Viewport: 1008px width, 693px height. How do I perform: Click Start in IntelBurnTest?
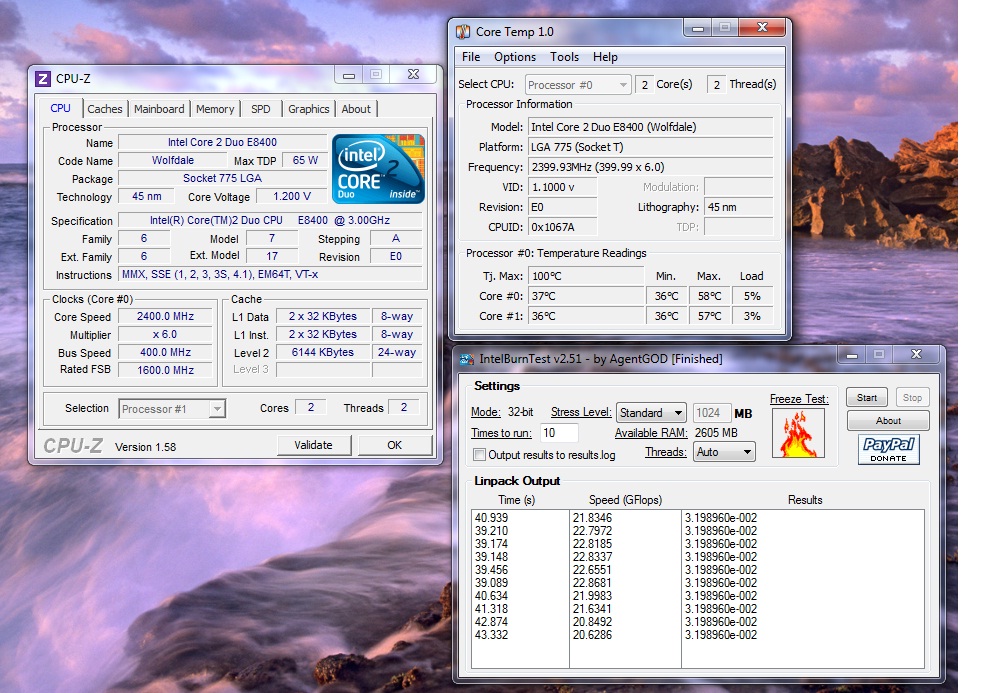coord(867,398)
